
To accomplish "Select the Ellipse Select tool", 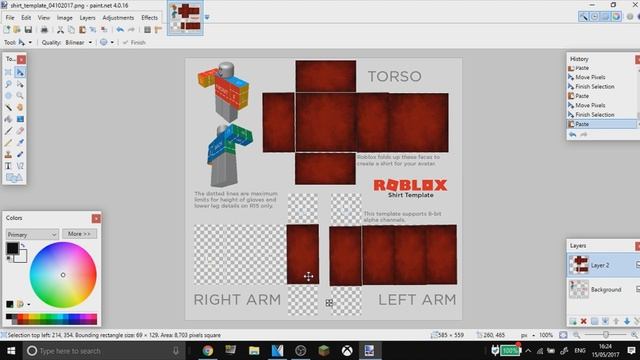I will pyautogui.click(x=8, y=96).
